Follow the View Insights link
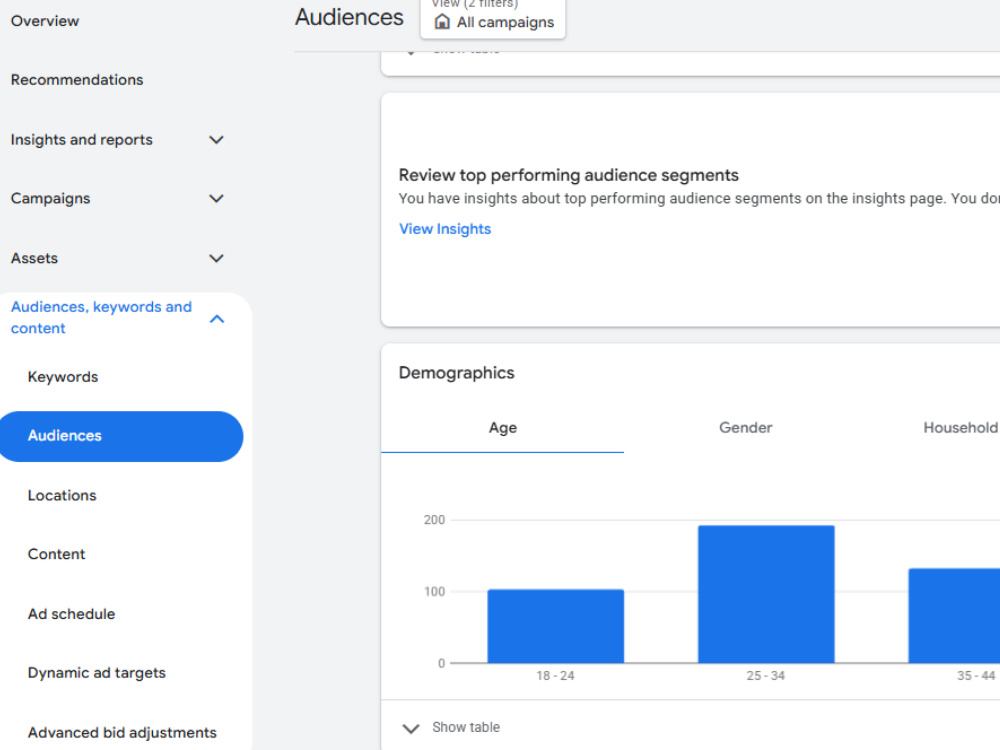 click(x=445, y=229)
